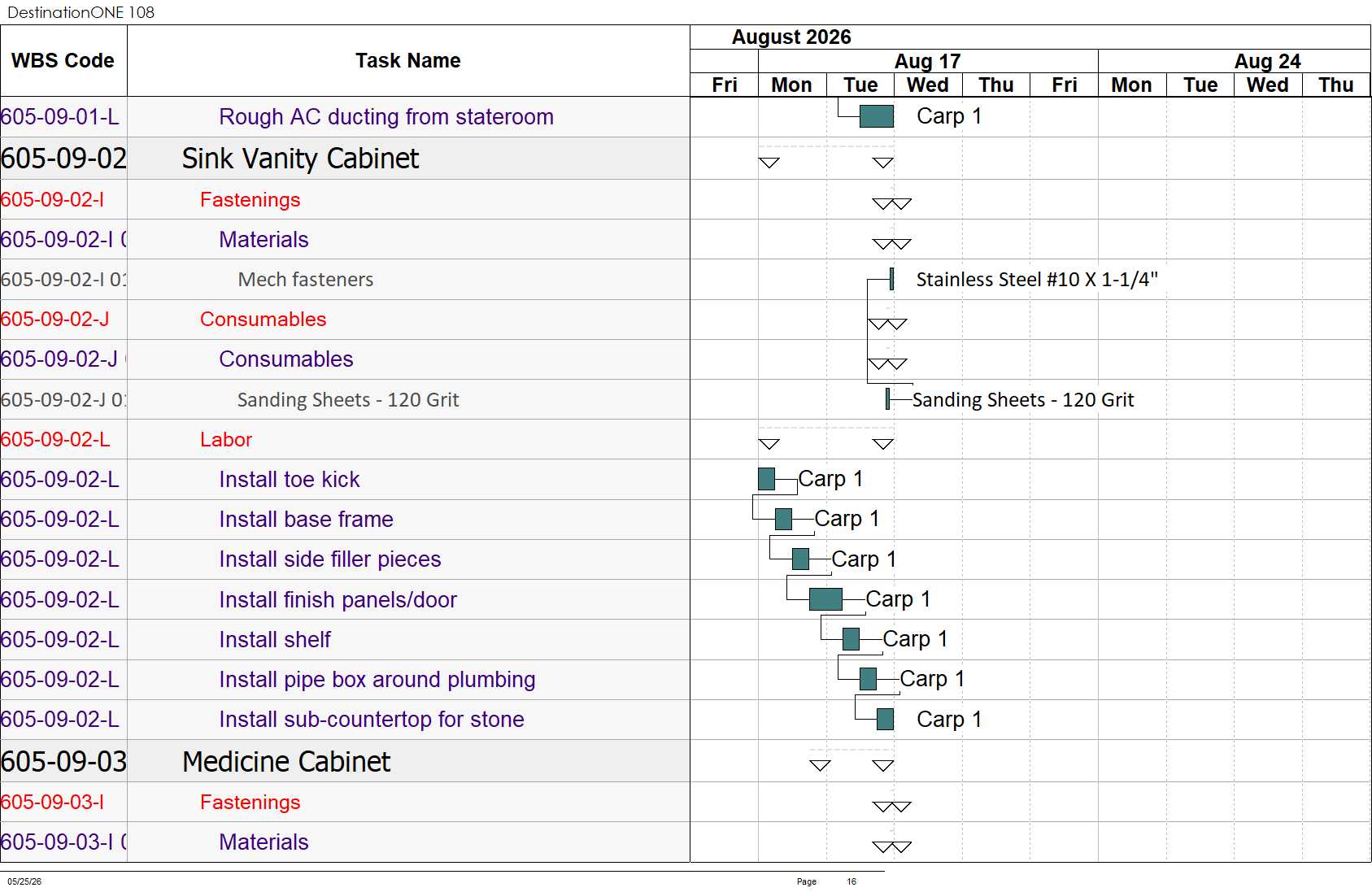This screenshot has width=1372, height=892.
Task: Click the page number 16 in footer
Action: (x=852, y=881)
